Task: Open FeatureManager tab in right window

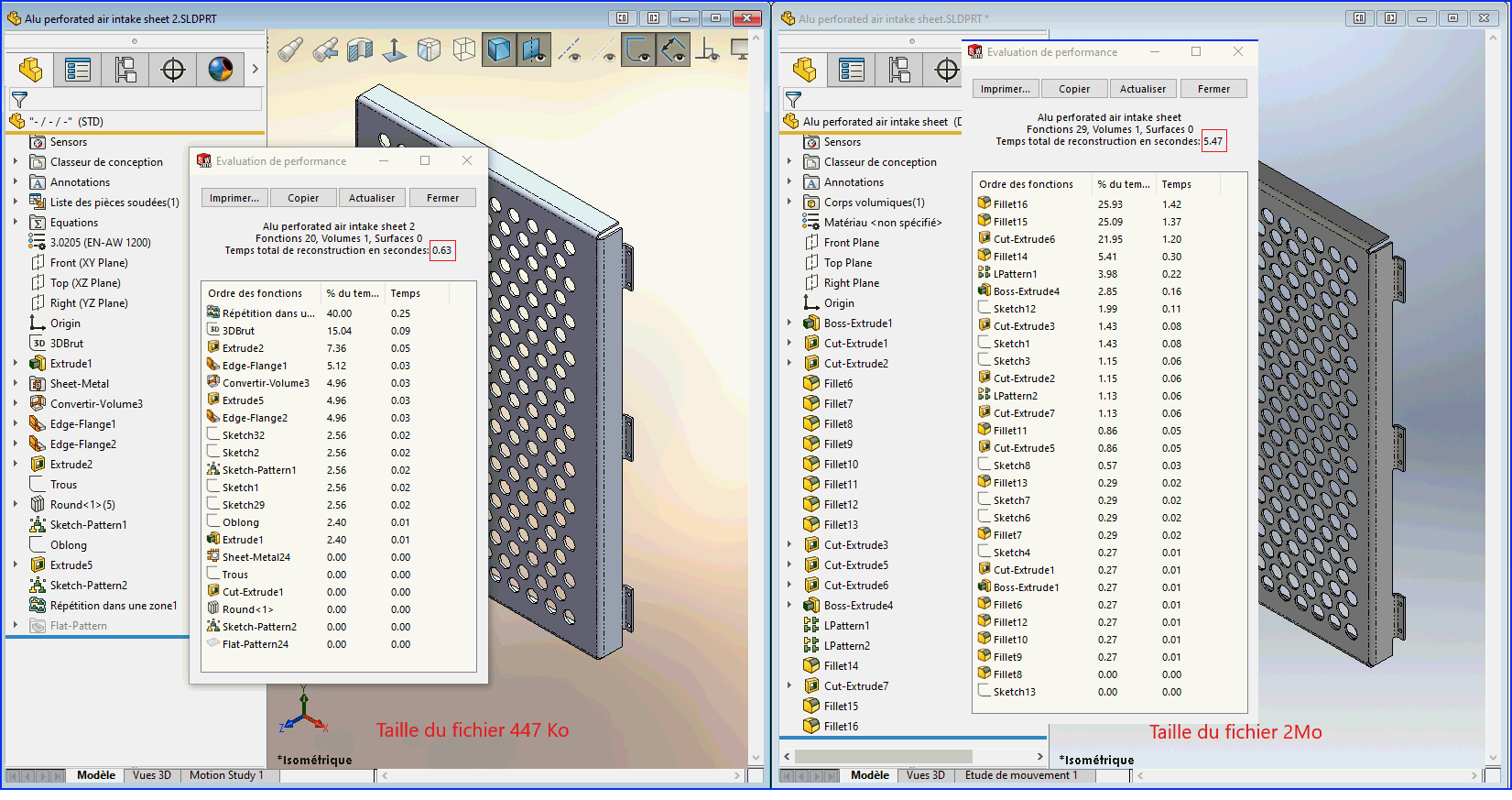Action: [x=804, y=70]
